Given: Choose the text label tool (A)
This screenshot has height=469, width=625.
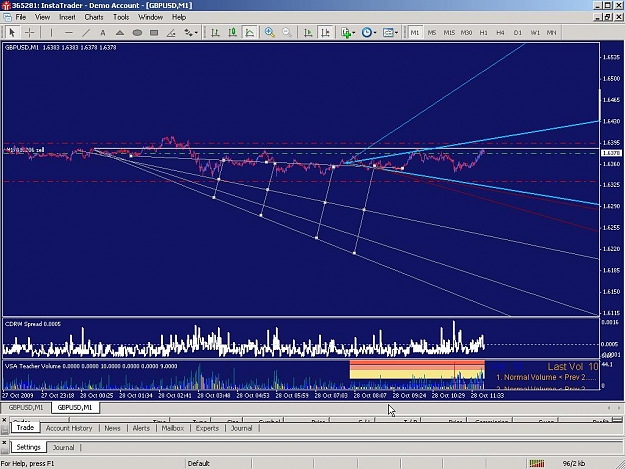Looking at the screenshot, I should click(x=103, y=33).
